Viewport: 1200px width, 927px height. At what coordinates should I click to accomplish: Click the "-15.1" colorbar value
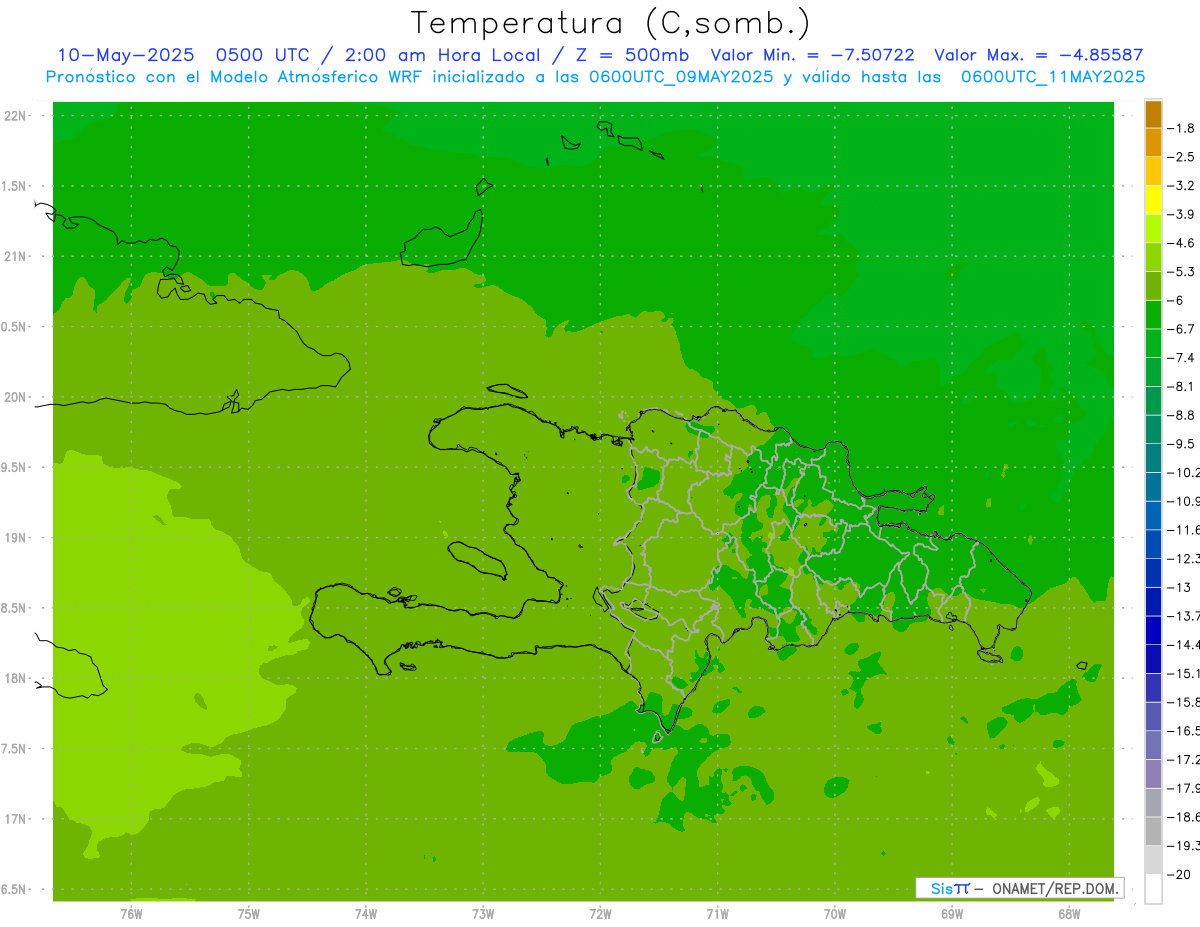pyautogui.click(x=1183, y=673)
